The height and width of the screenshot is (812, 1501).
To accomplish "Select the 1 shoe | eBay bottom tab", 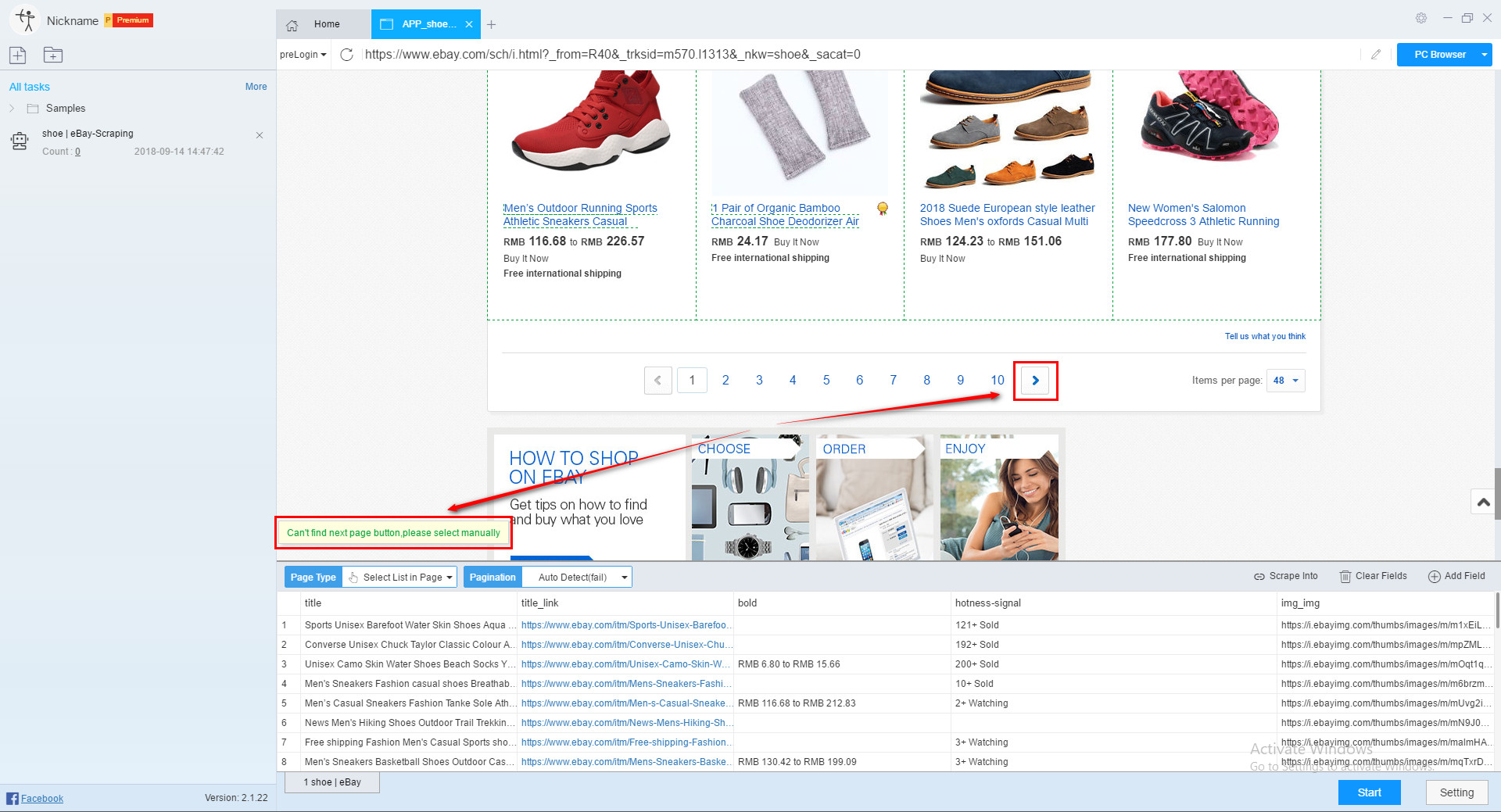I will tap(332, 782).
